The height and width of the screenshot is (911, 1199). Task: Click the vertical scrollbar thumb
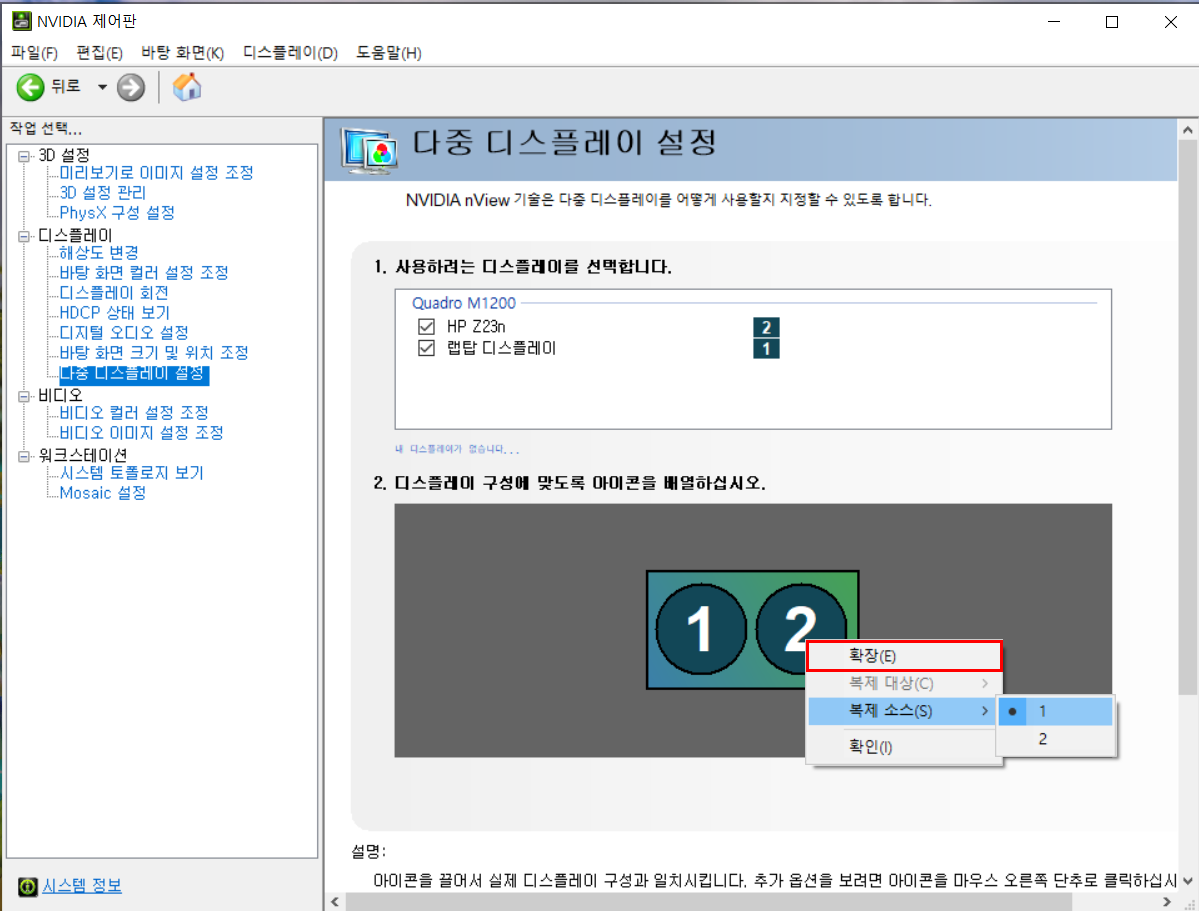[x=1188, y=418]
